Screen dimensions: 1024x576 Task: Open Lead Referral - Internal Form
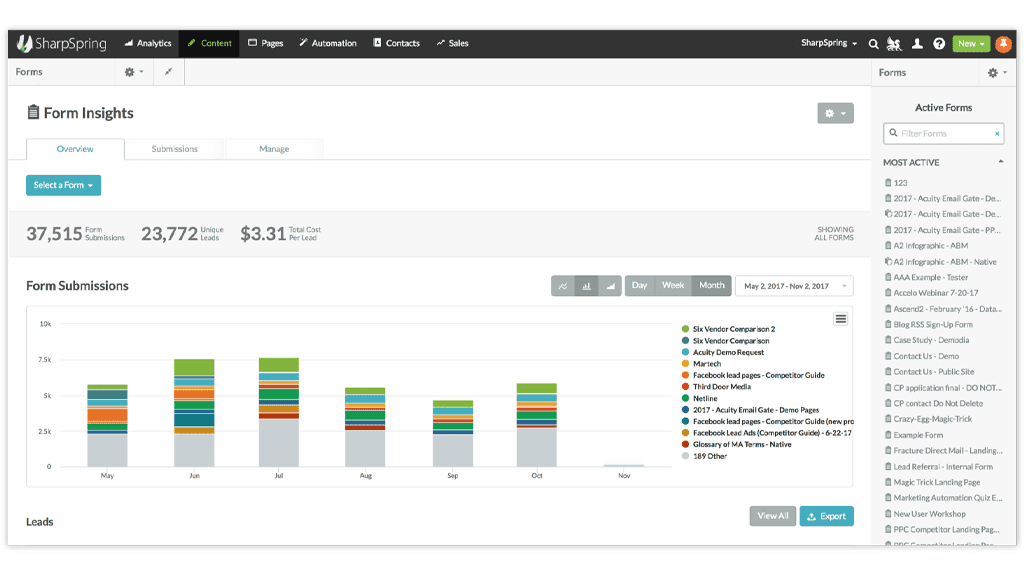point(938,467)
